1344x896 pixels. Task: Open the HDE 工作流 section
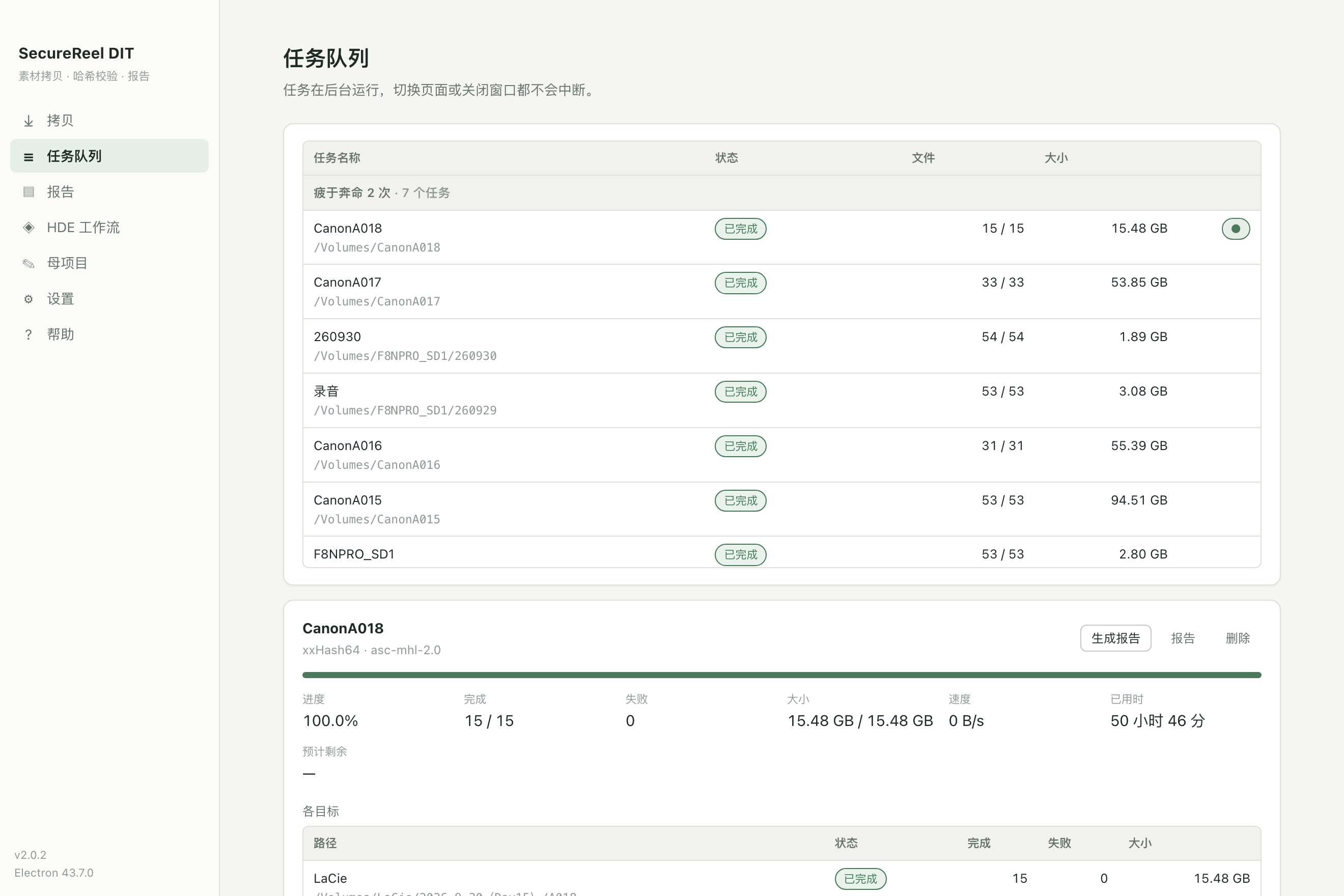coord(109,228)
